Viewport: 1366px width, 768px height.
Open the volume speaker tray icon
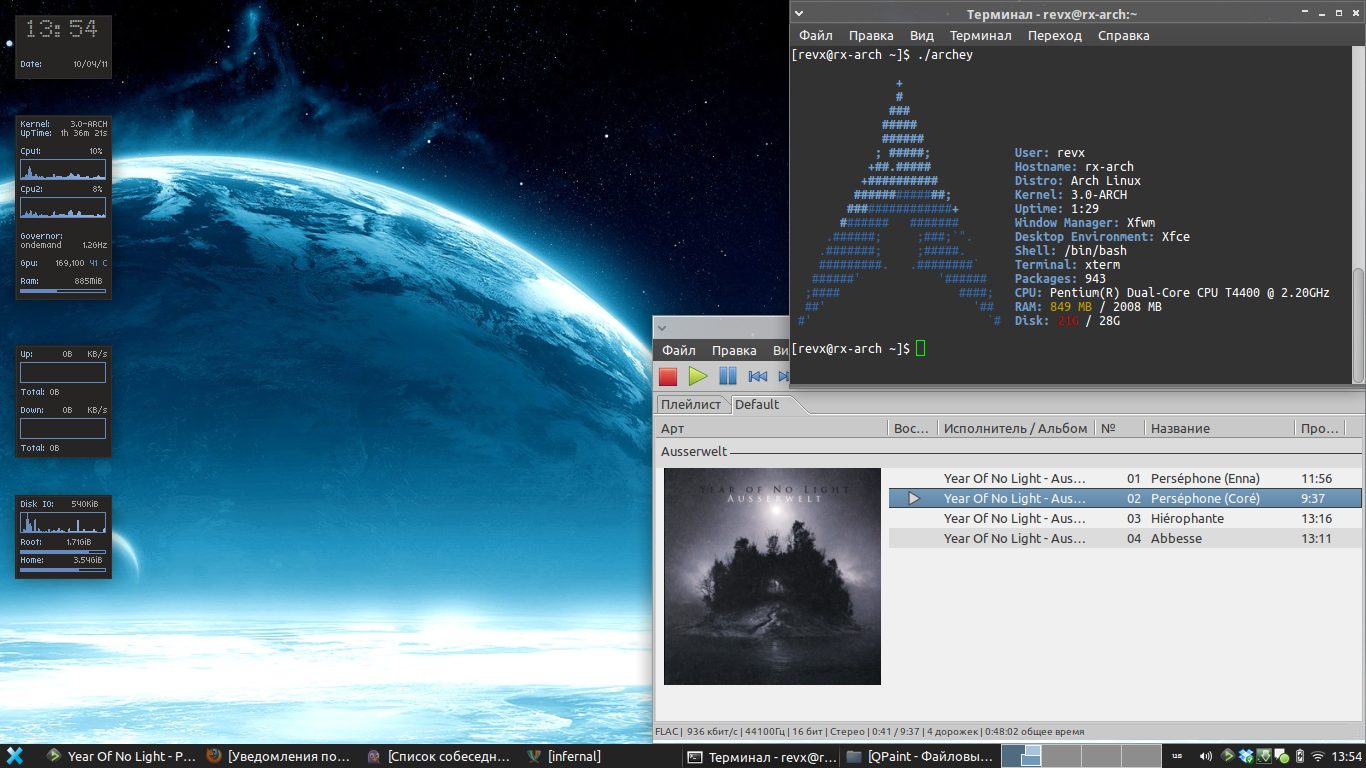coord(1206,756)
